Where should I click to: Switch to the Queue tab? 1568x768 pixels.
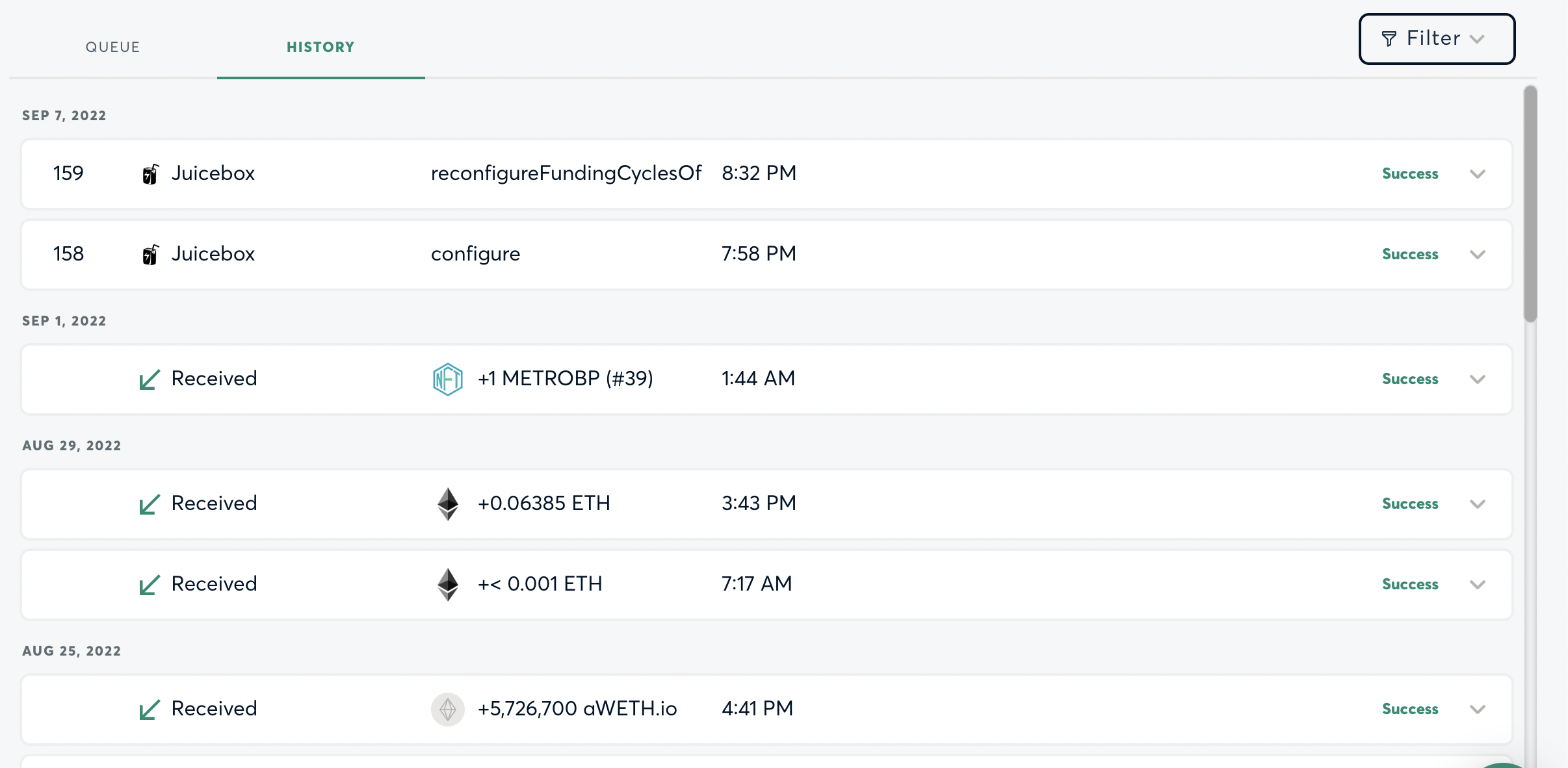(x=112, y=47)
